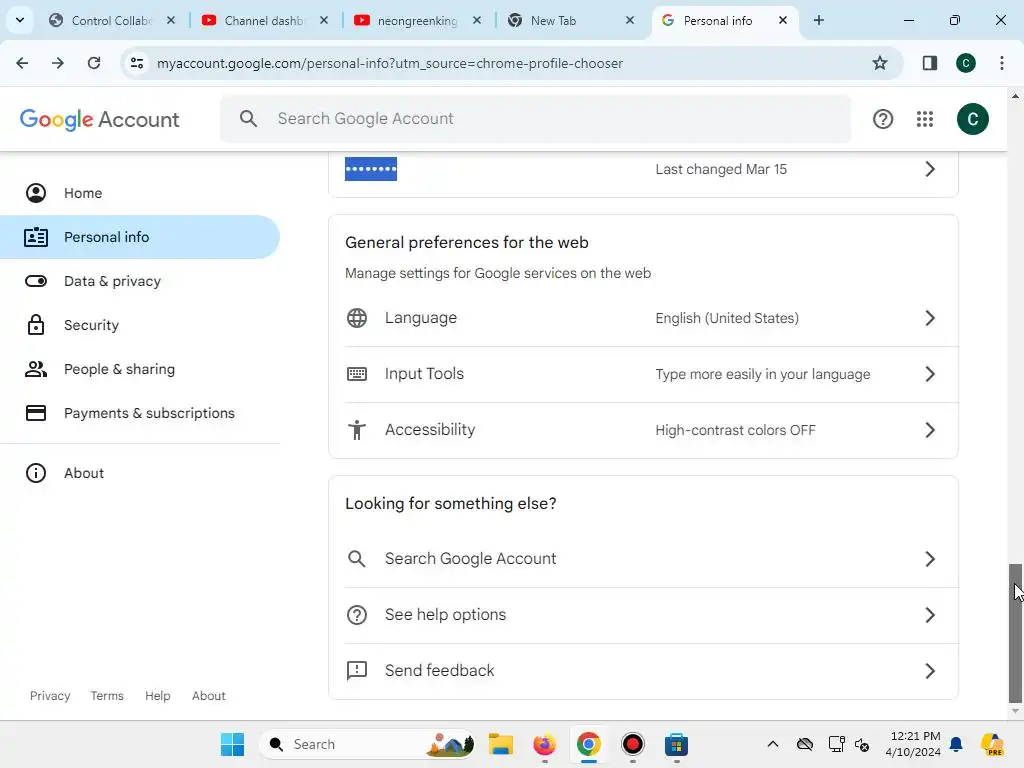Open the Google apps grid icon

coord(925,119)
